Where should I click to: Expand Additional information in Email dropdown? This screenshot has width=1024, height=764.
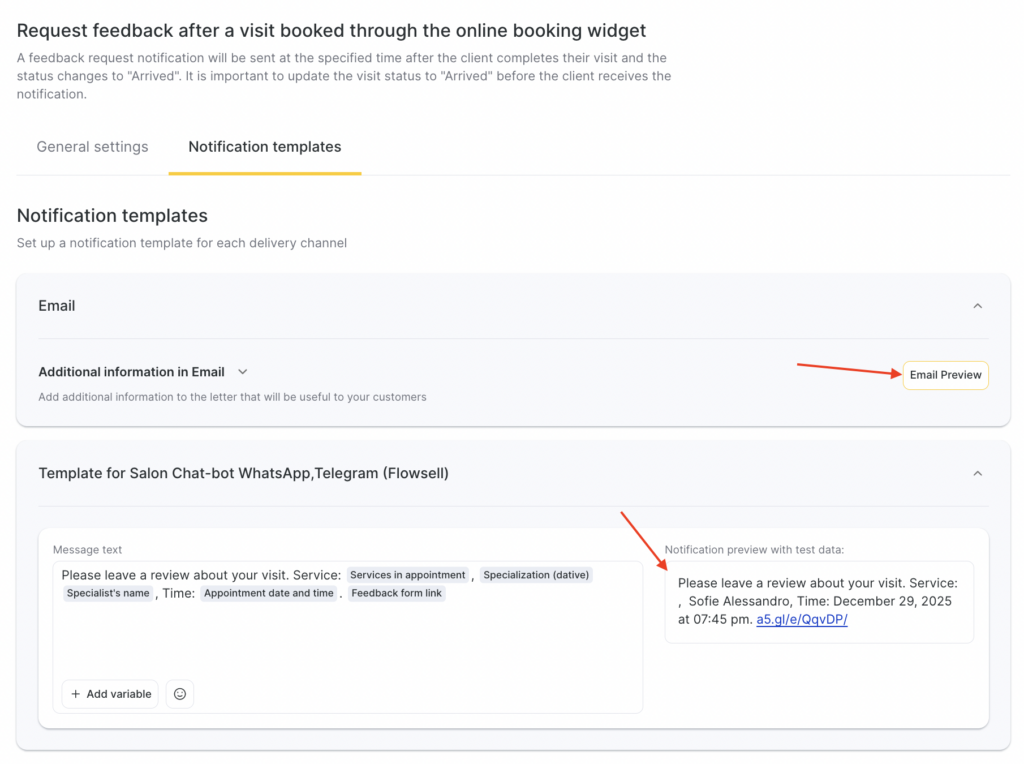tap(243, 372)
